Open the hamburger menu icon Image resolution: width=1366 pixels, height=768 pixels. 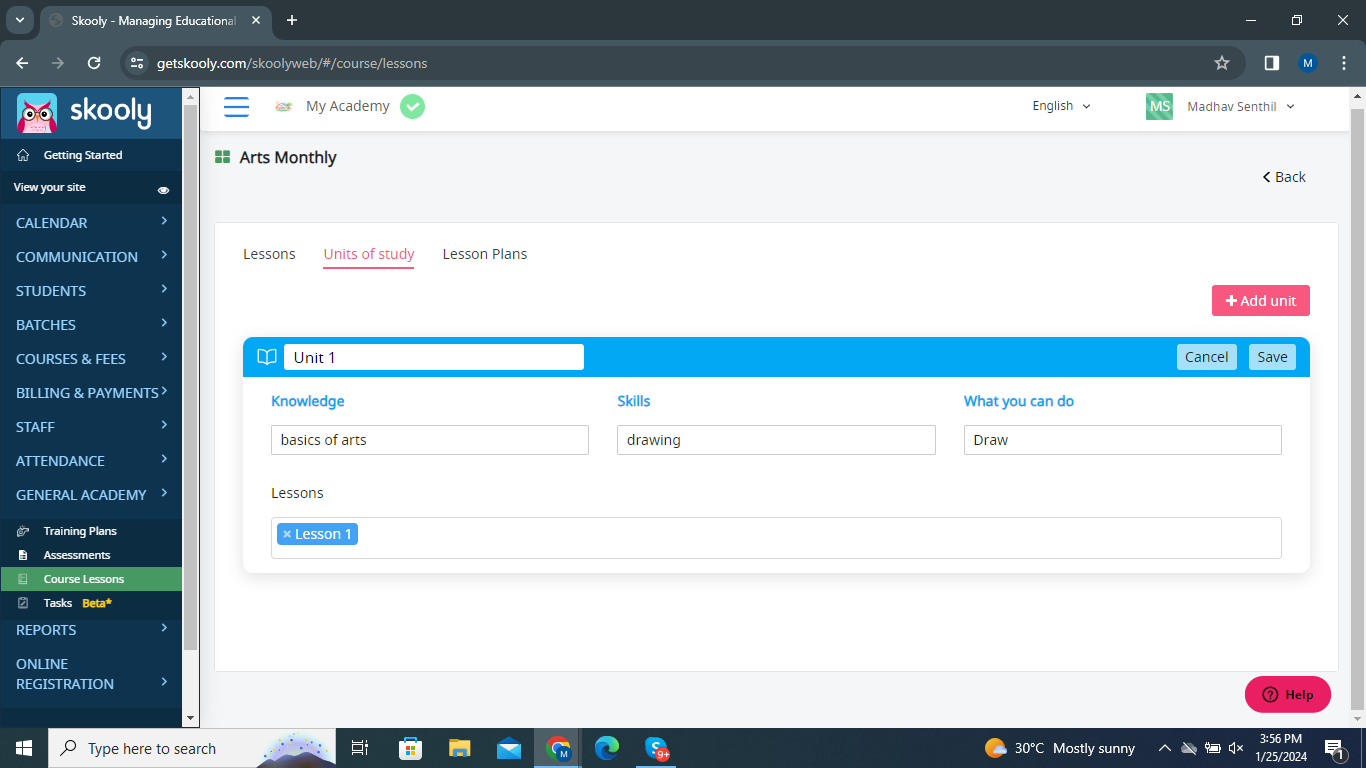[x=236, y=106]
